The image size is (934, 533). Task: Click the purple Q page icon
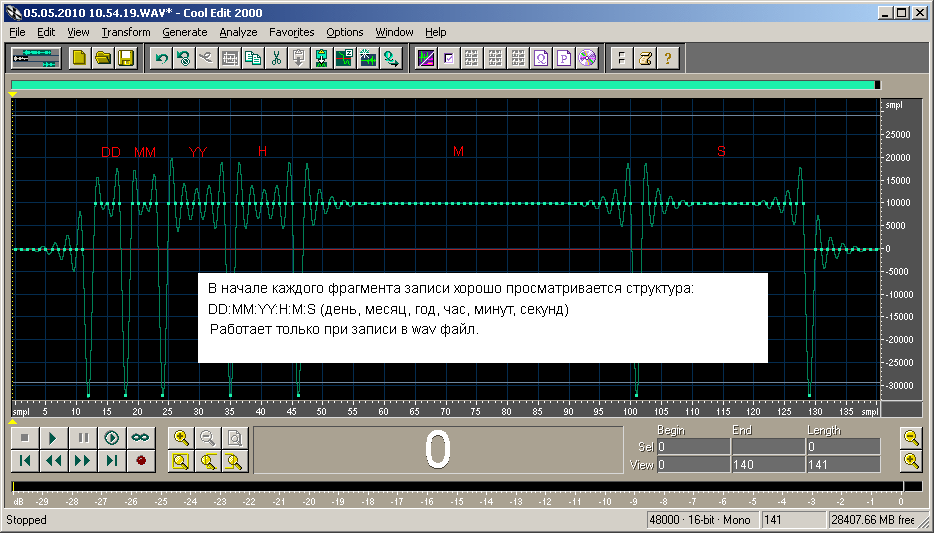pyautogui.click(x=541, y=58)
